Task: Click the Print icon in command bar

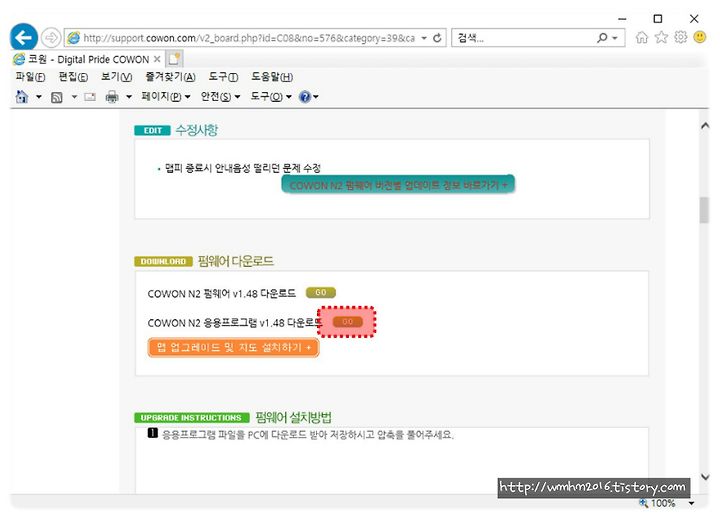Action: click(x=112, y=97)
